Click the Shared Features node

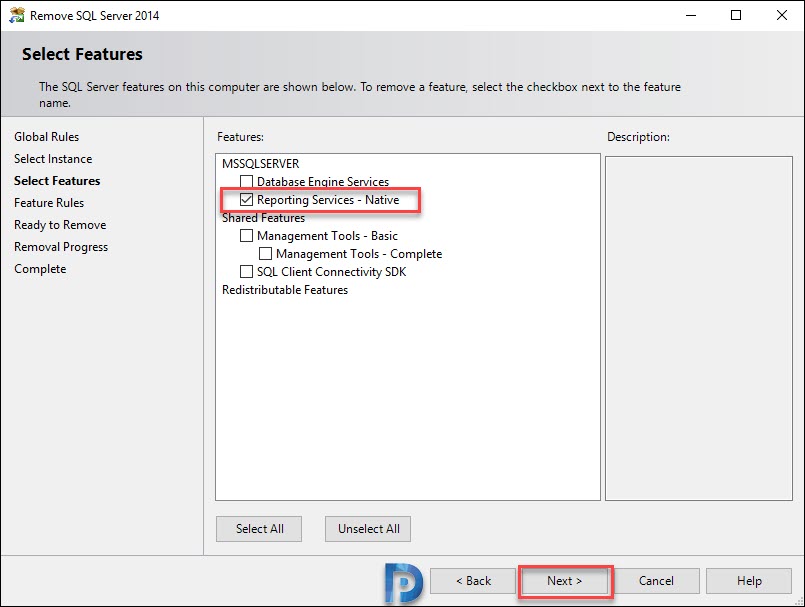(263, 218)
